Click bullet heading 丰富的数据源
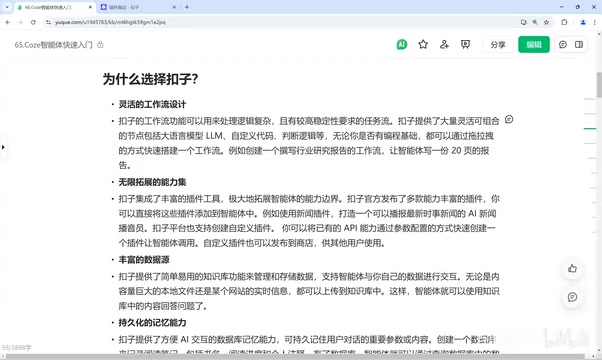Screen dimensions: 602x360 pyautogui.click(x=144, y=260)
